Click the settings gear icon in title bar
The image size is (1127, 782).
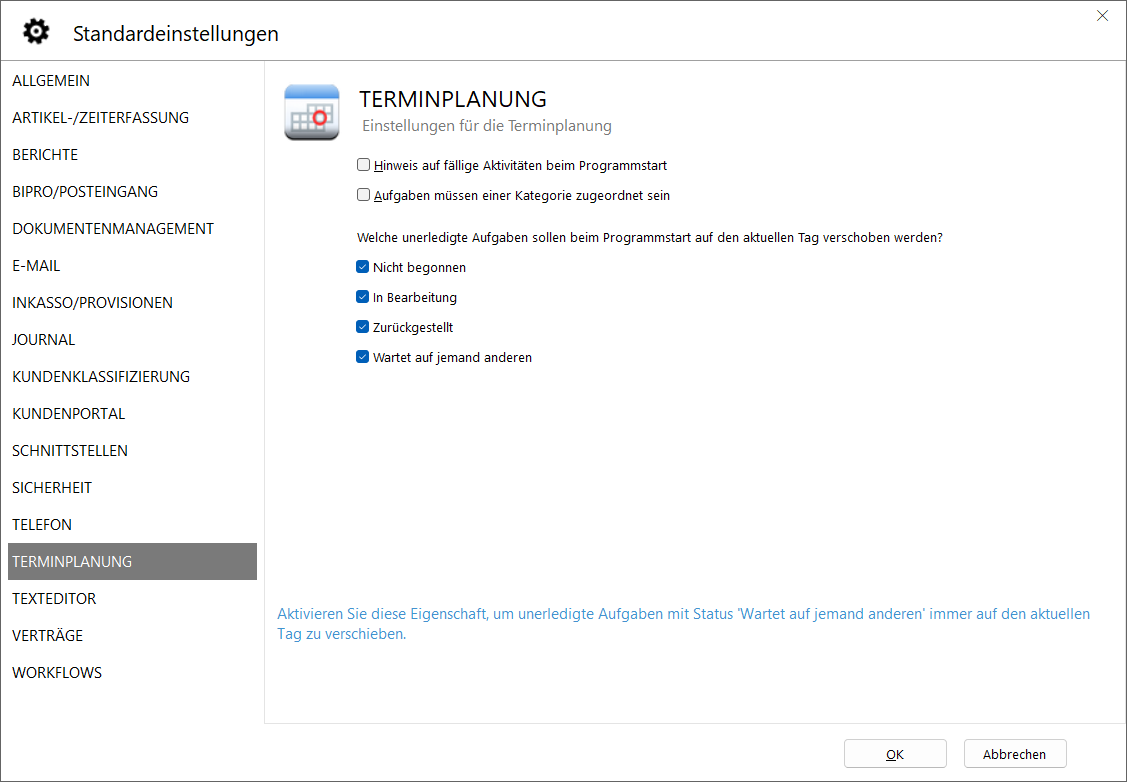point(36,32)
